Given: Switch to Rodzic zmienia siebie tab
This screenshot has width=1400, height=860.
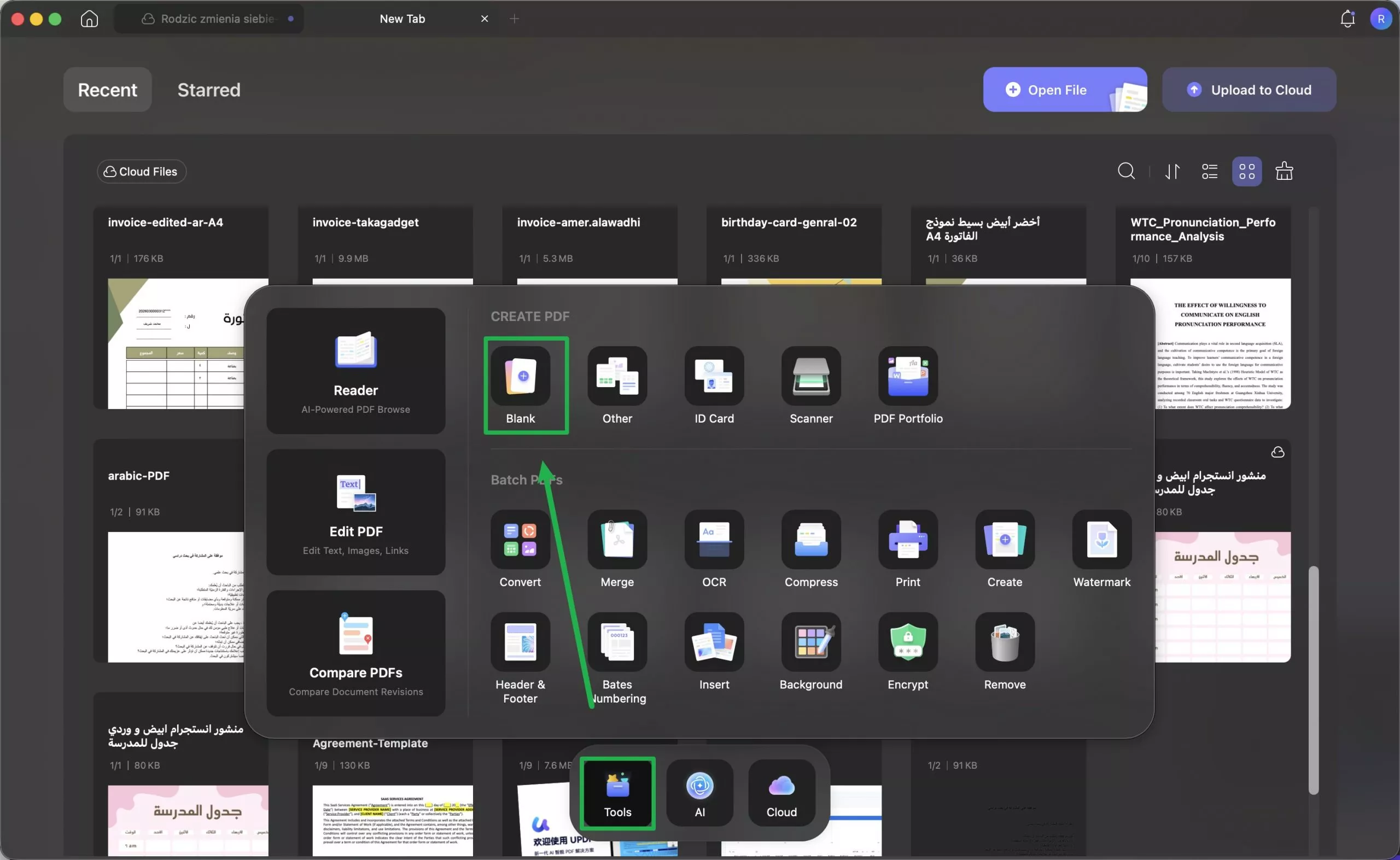Looking at the screenshot, I should coord(217,19).
